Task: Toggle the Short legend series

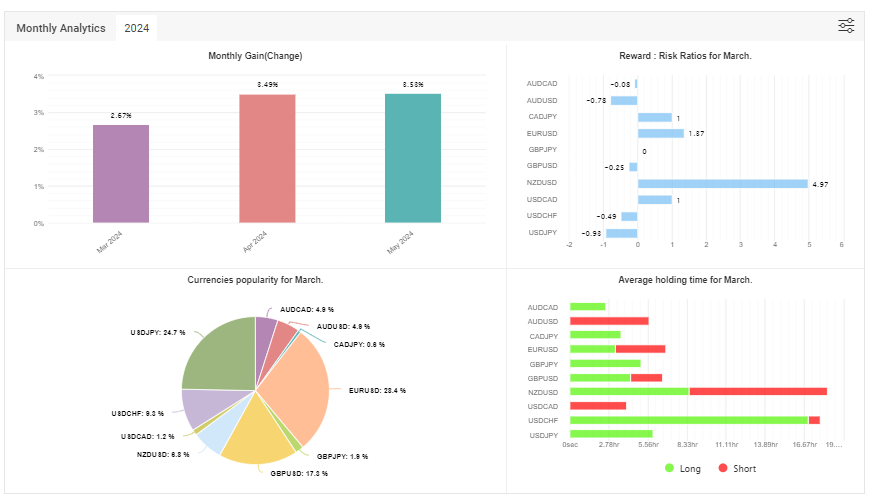Action: click(737, 469)
